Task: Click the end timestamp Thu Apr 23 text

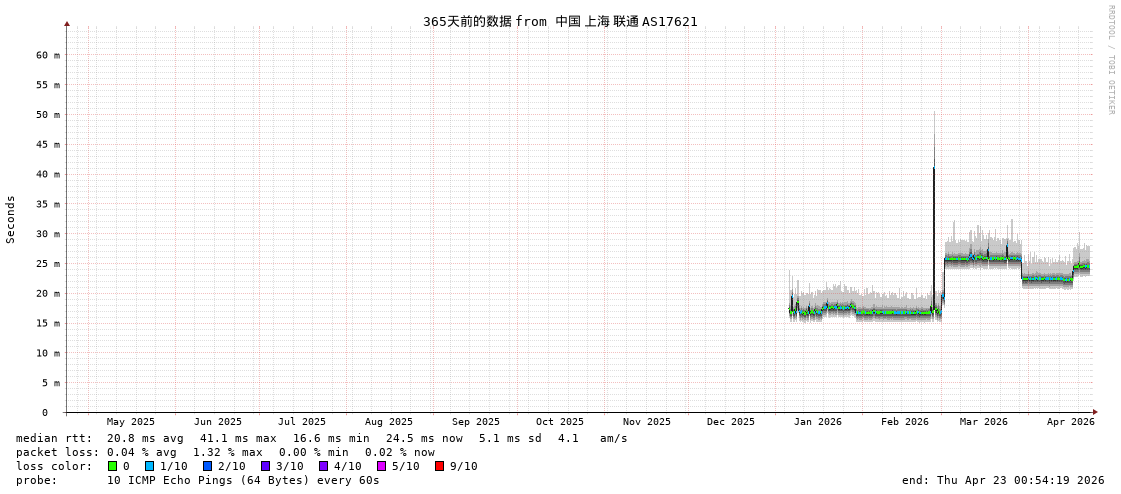Action: coord(1002,480)
